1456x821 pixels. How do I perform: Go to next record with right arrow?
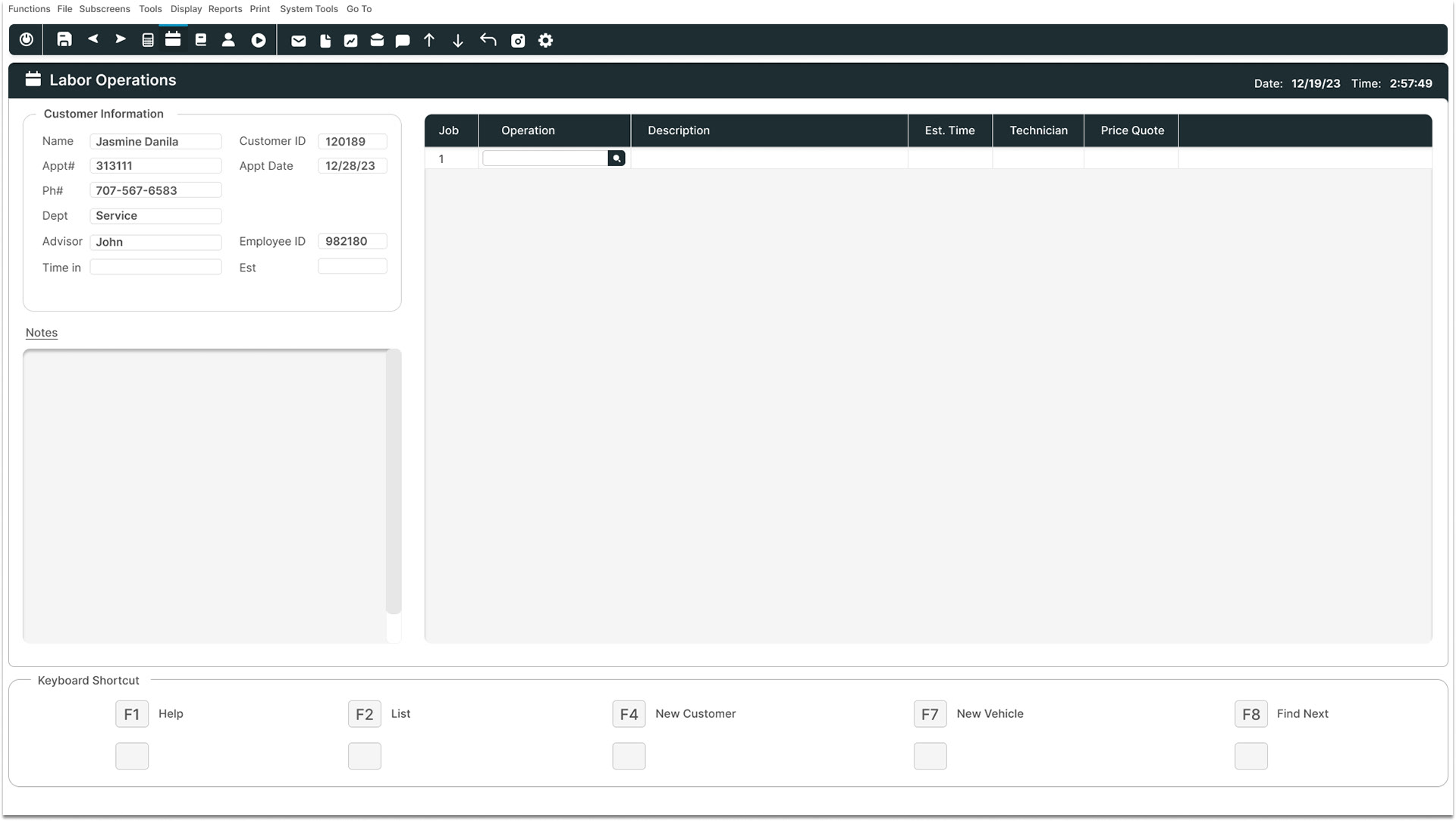[120, 39]
